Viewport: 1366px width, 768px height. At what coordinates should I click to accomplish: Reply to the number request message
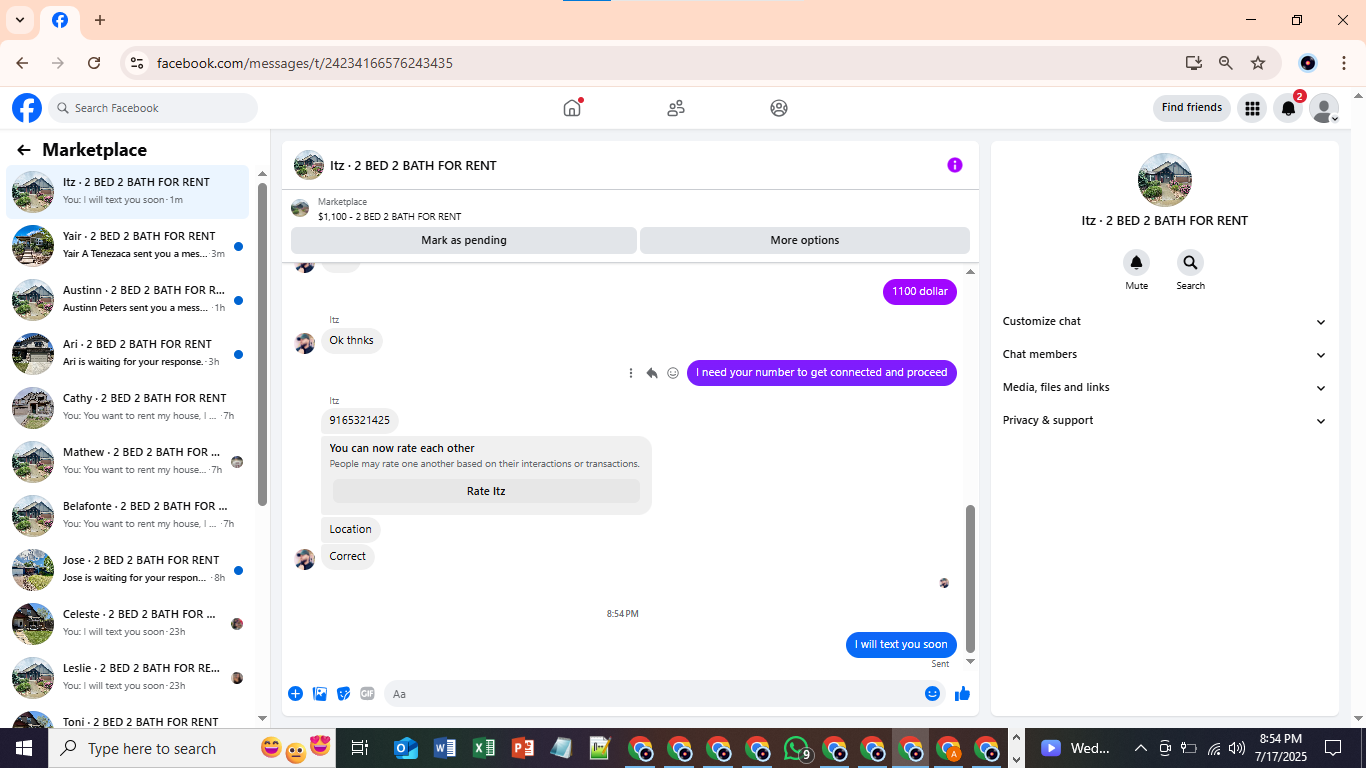[652, 373]
